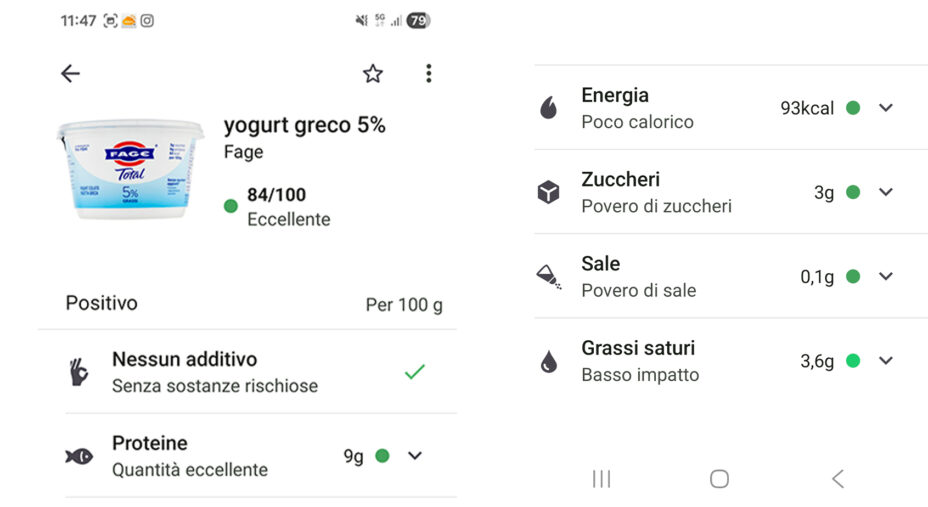The image size is (928, 507).
Task: Expand the Zuccheri details chevron
Action: point(885,192)
